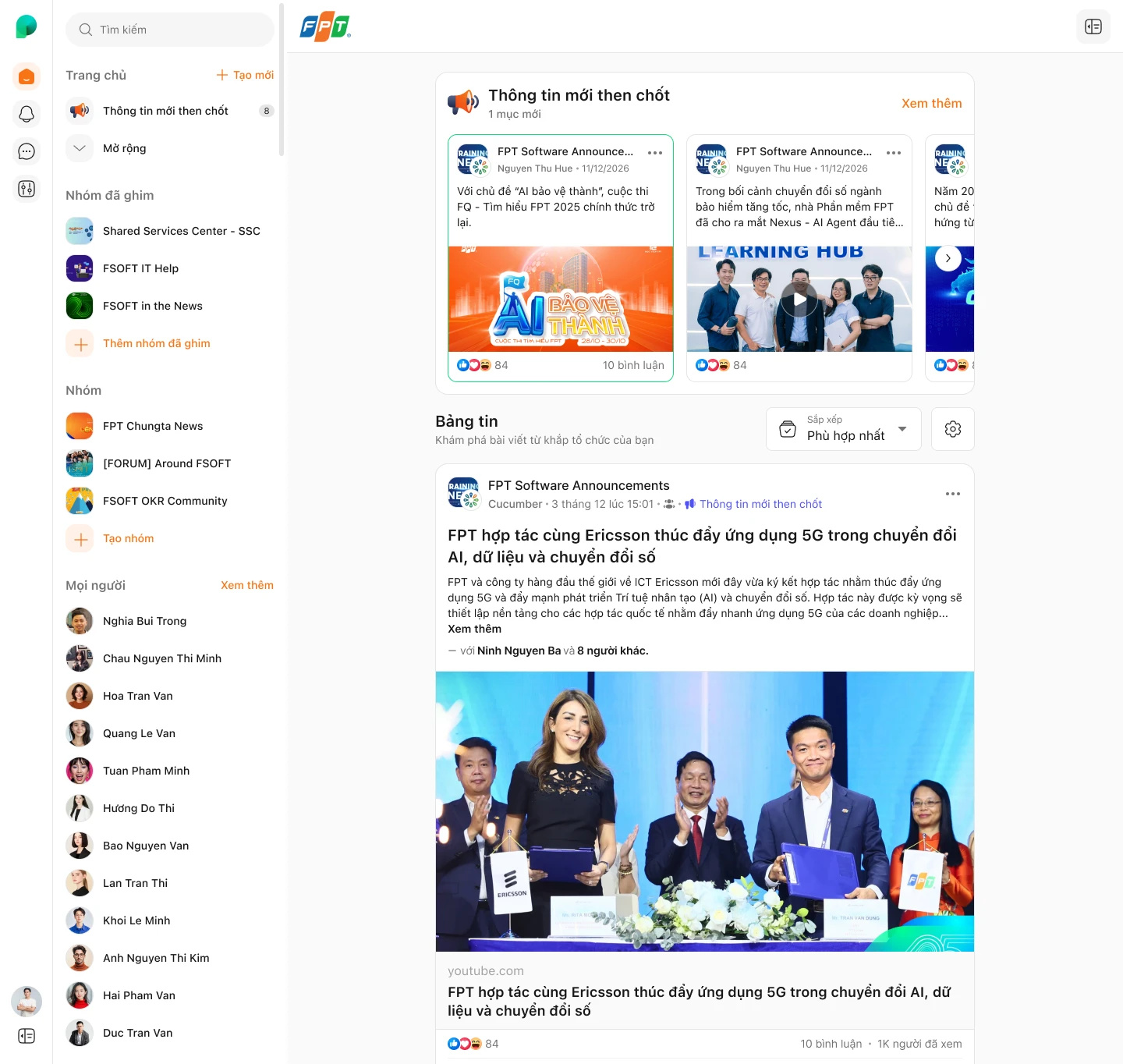Viewport: 1123px width, 1064px height.
Task: Click the feed settings gear icon
Action: point(952,429)
